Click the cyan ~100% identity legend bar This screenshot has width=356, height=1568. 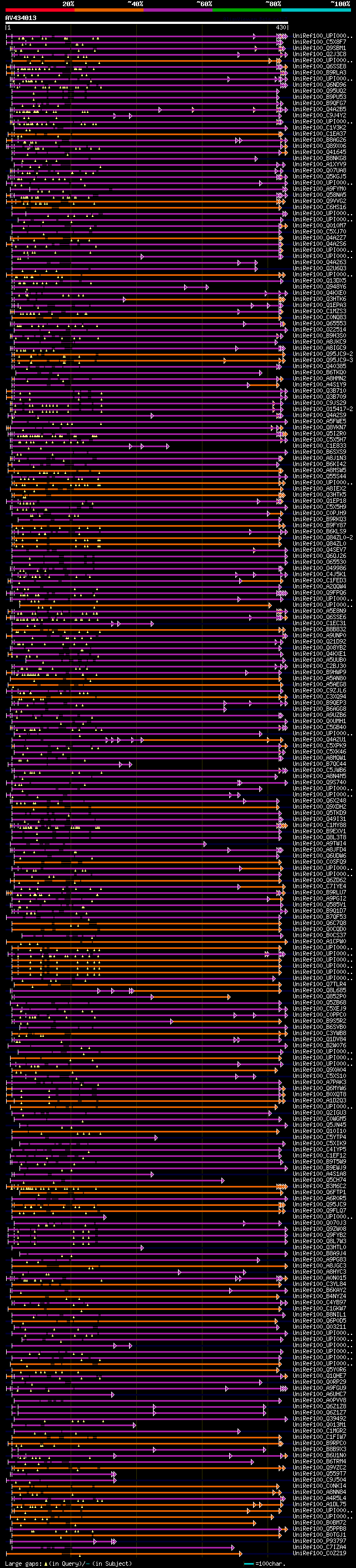[x=316, y=10]
